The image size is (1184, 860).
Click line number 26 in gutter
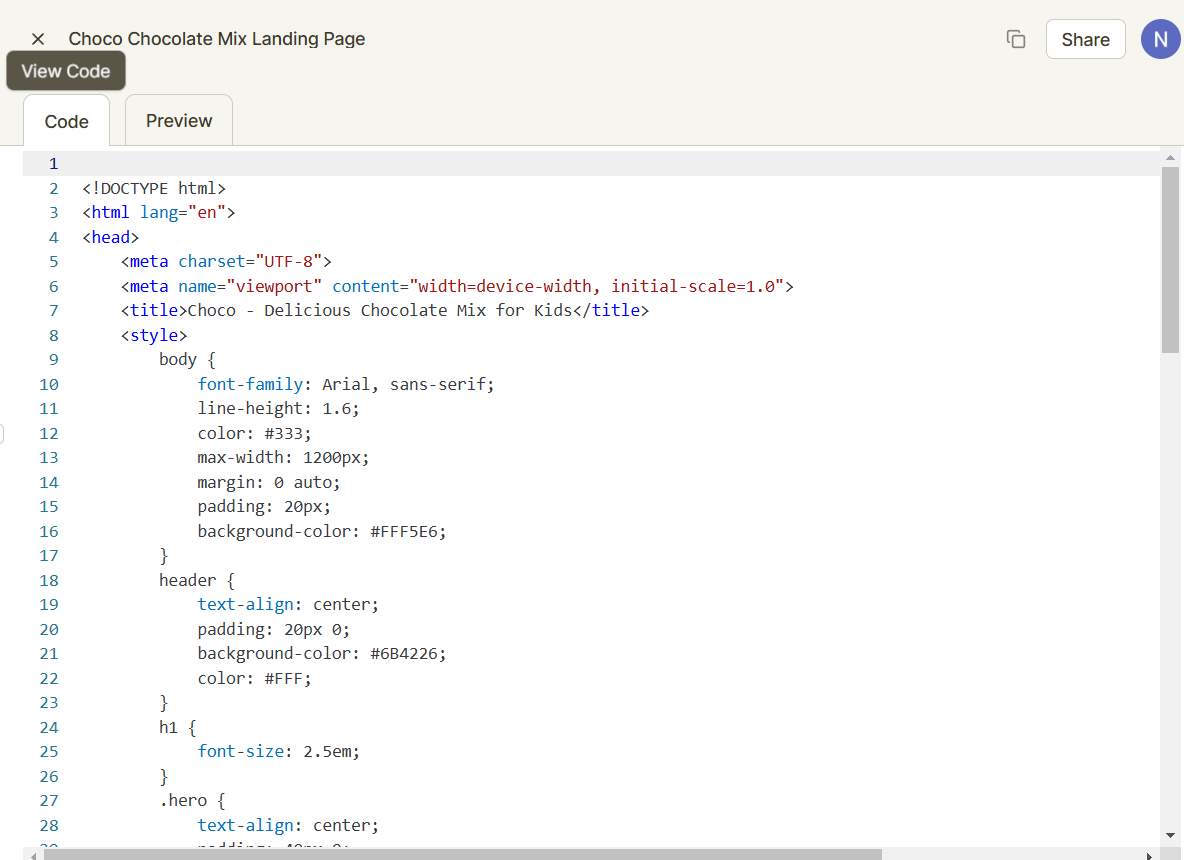point(49,776)
